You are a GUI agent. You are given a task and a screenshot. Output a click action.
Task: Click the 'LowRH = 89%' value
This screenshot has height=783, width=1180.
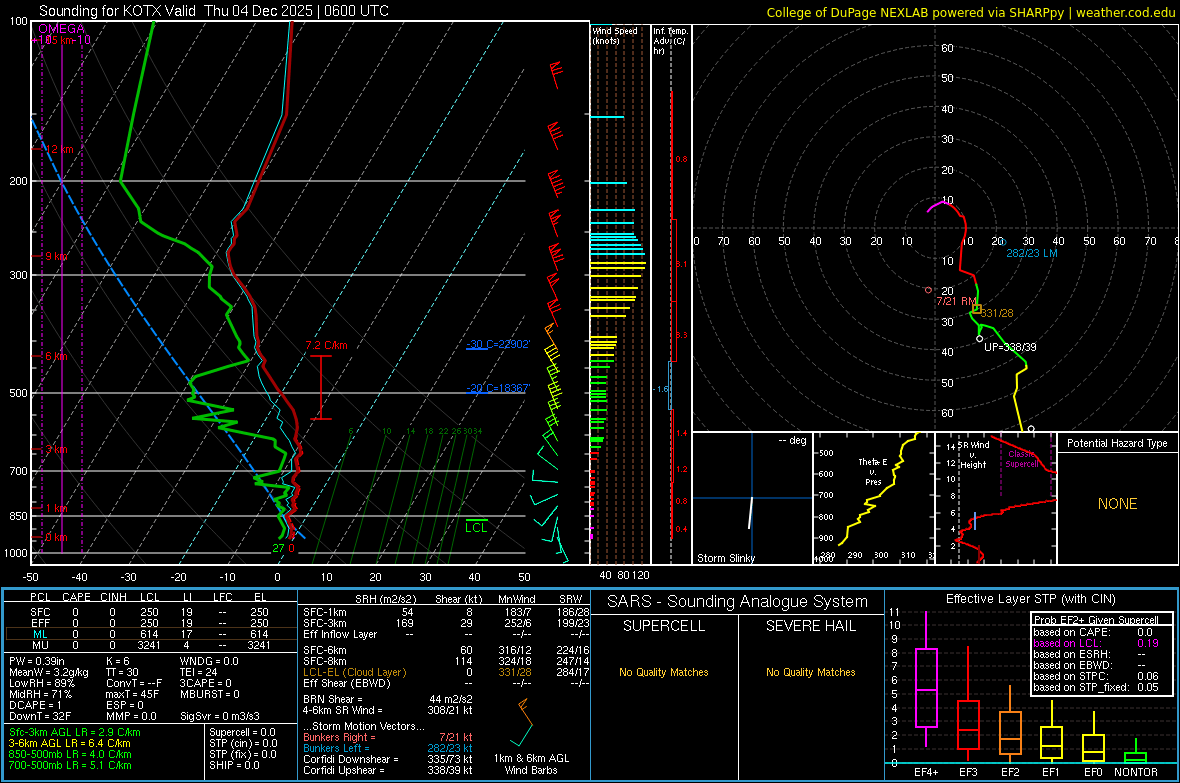42,683
